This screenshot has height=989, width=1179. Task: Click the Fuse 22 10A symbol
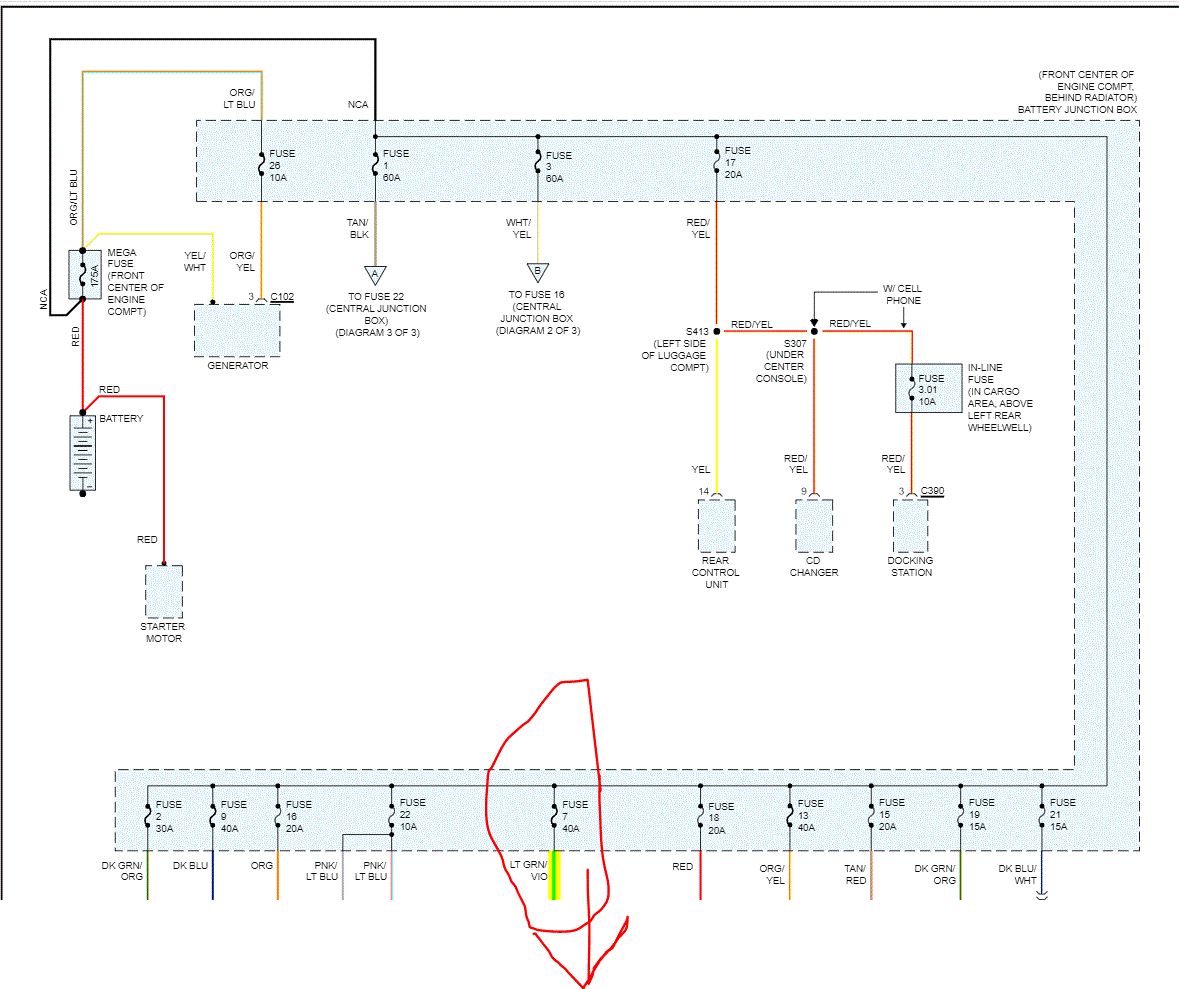click(x=392, y=815)
